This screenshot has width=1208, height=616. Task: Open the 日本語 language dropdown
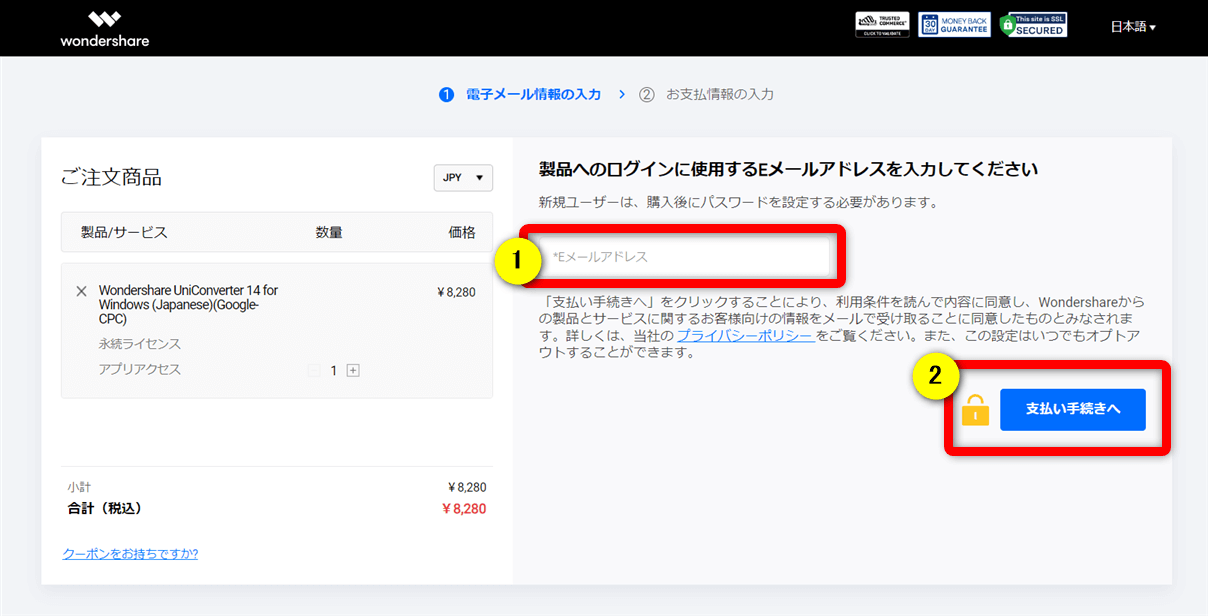click(x=1133, y=27)
